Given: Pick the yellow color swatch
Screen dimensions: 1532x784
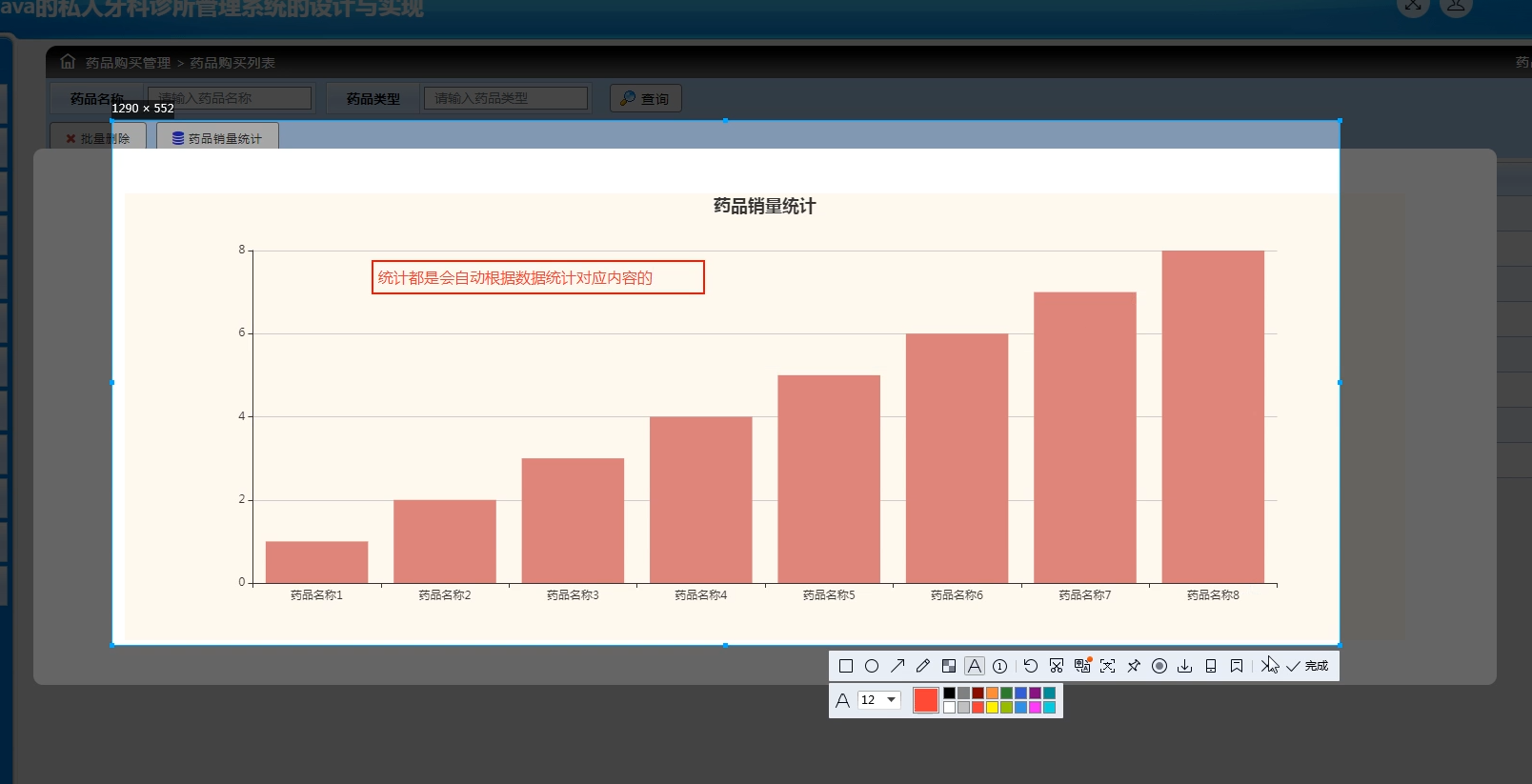Looking at the screenshot, I should click(x=992, y=708).
